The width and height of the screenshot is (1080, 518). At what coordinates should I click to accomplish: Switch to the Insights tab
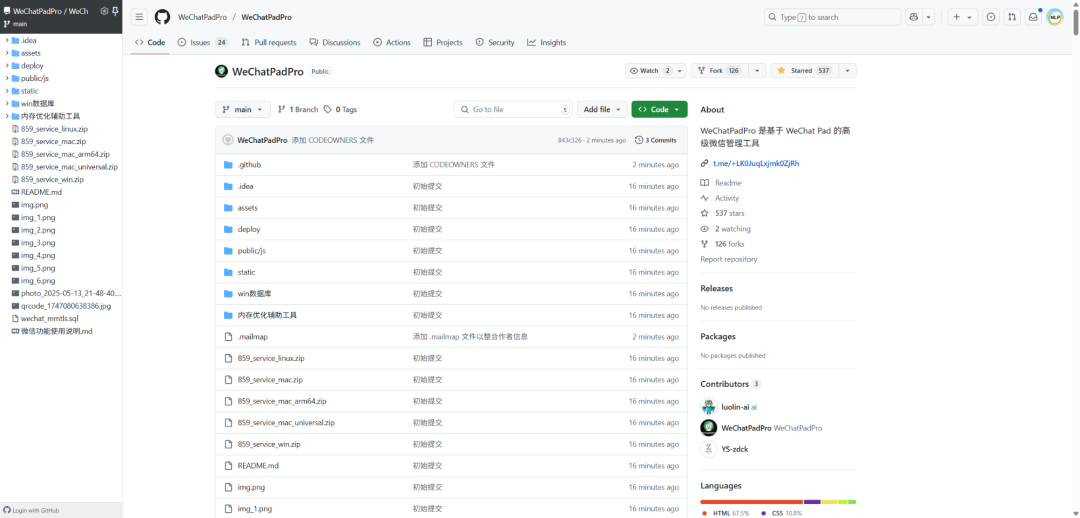coord(547,43)
